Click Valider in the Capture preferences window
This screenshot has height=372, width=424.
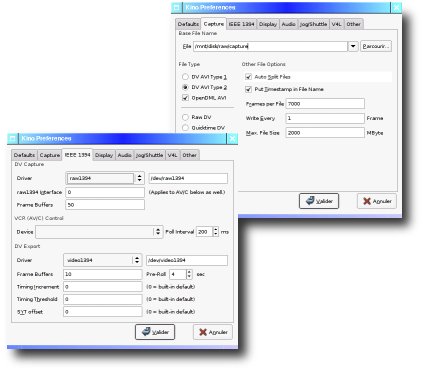point(319,201)
